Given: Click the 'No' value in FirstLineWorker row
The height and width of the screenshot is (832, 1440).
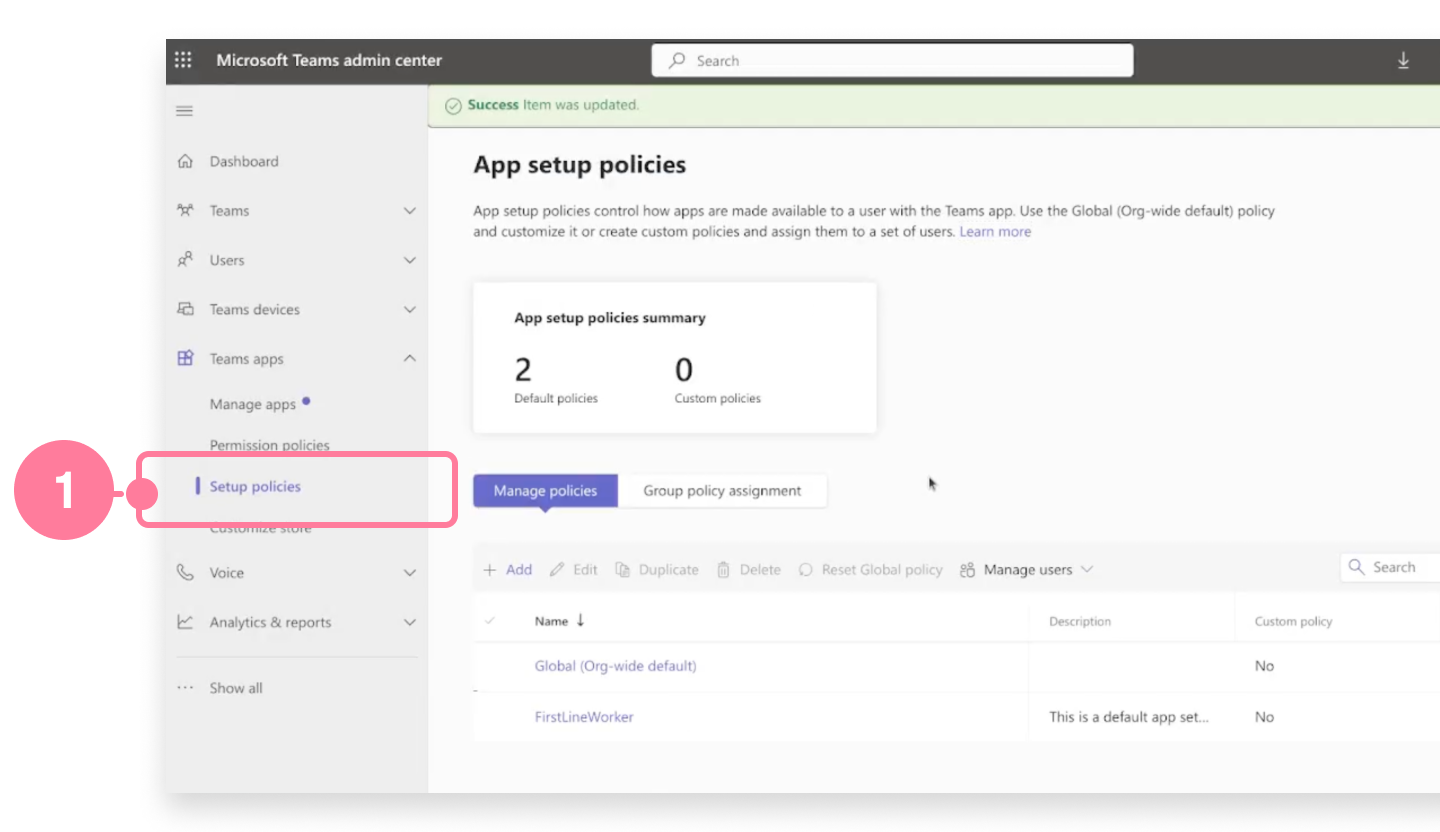Looking at the screenshot, I should click(1264, 716).
